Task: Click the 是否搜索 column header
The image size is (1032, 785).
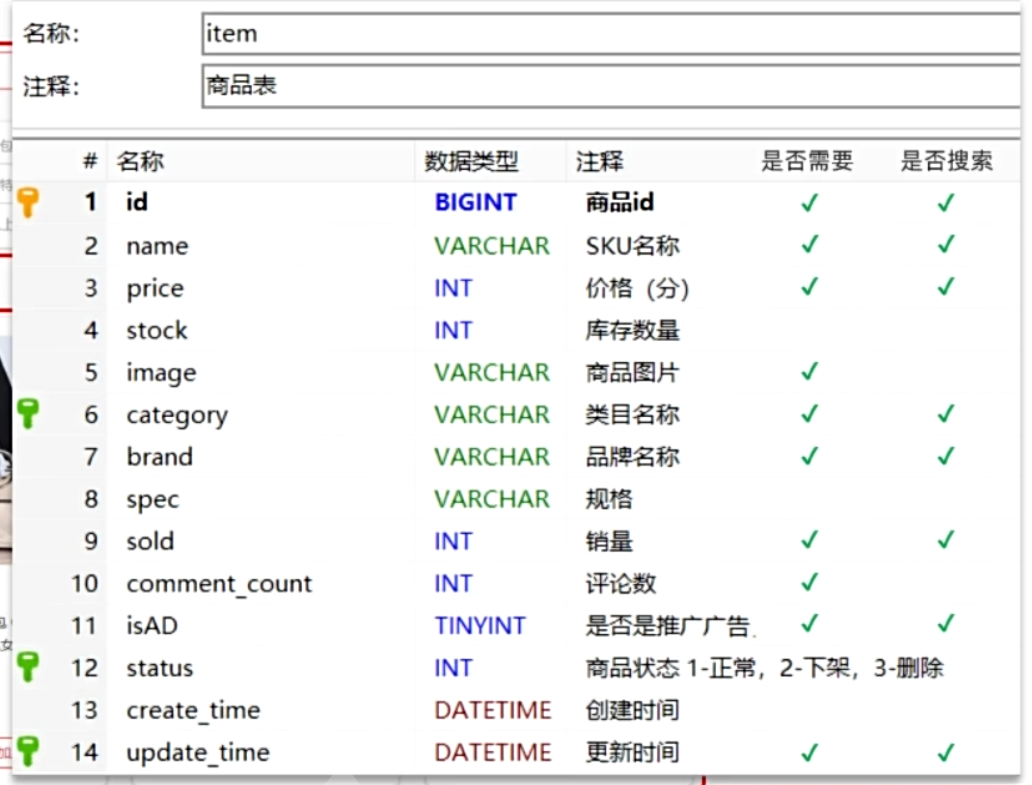Action: tap(946, 161)
